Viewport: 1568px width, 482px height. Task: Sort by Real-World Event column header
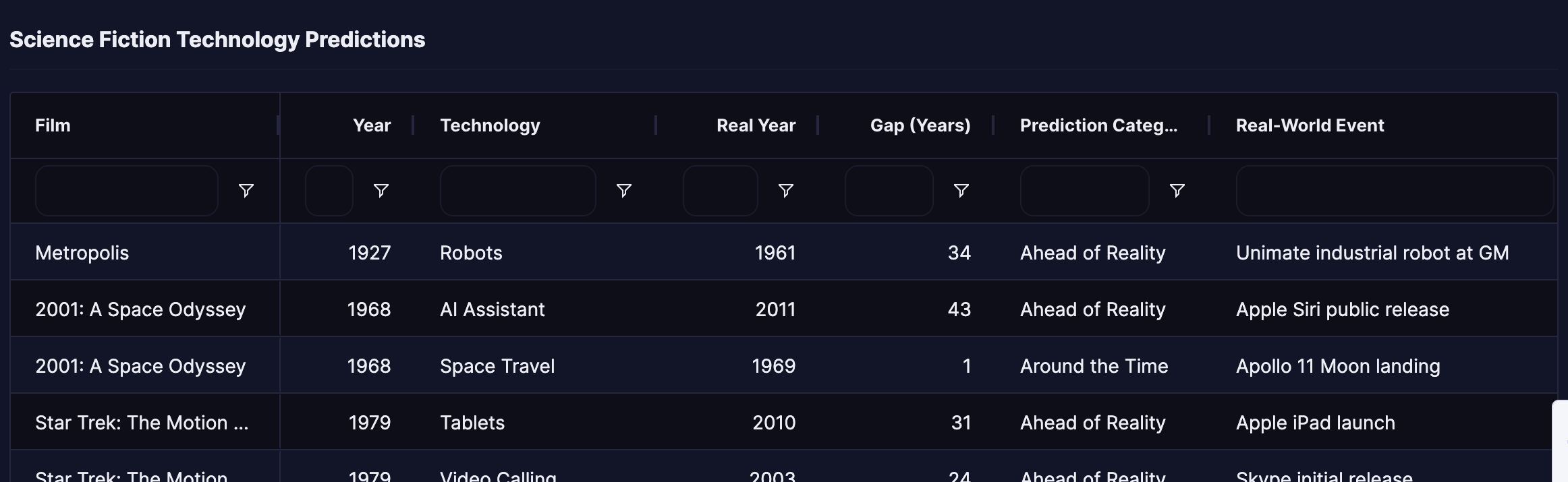tap(1310, 125)
